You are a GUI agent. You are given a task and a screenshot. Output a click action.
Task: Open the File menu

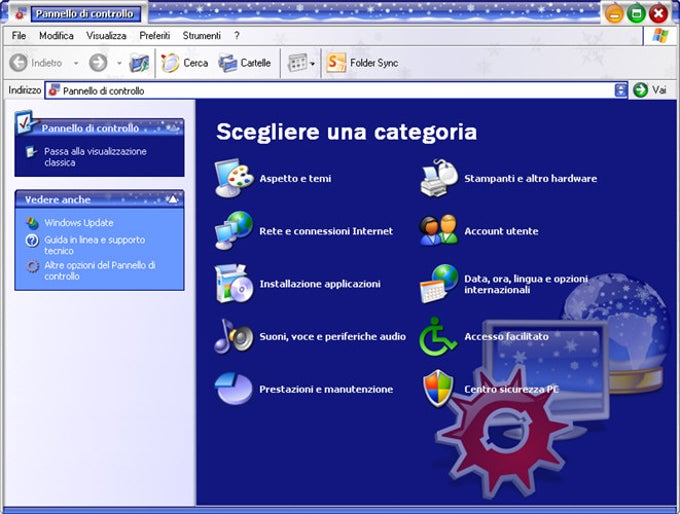19,36
